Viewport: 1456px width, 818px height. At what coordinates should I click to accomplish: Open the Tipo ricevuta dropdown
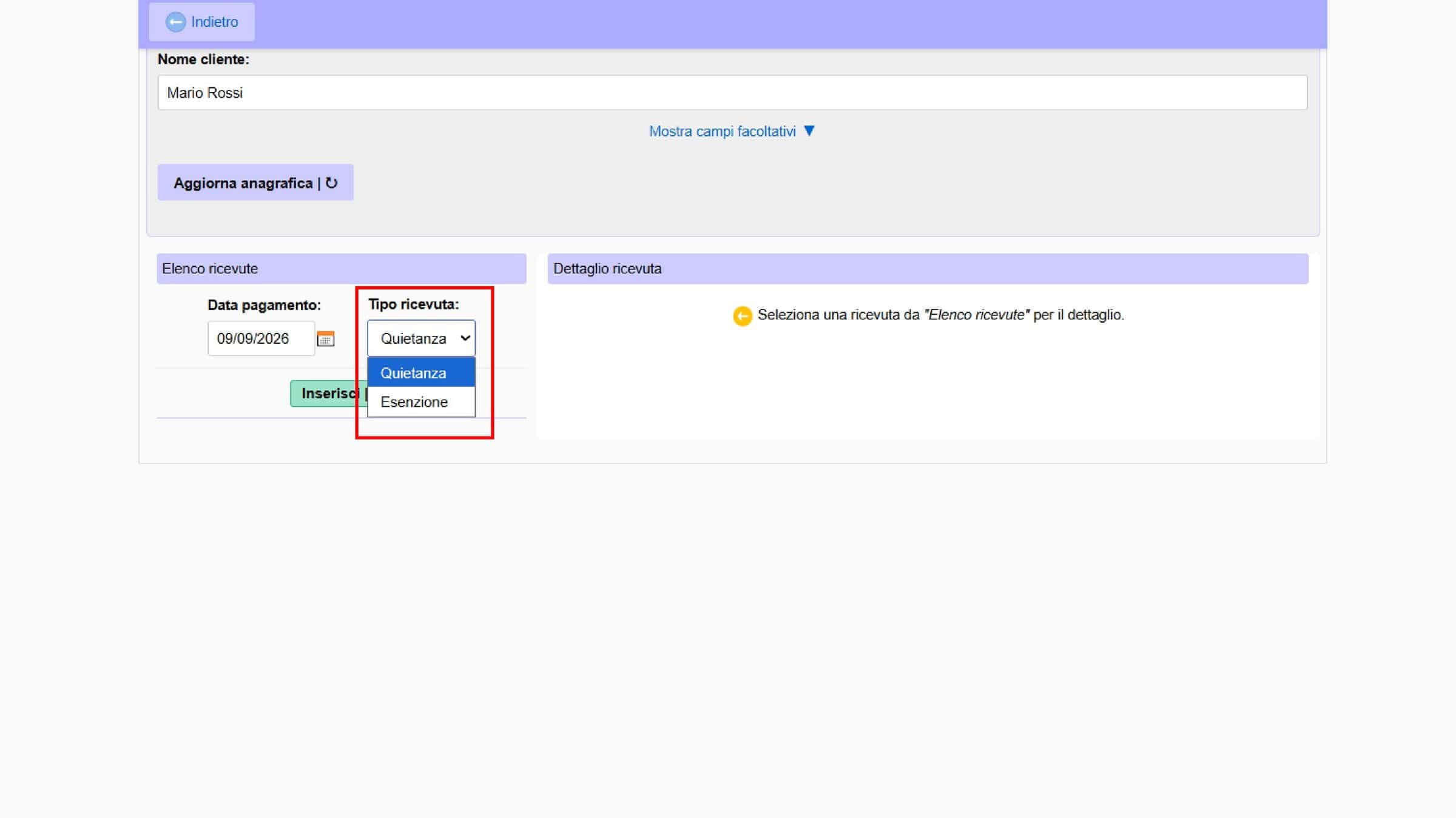(421, 338)
